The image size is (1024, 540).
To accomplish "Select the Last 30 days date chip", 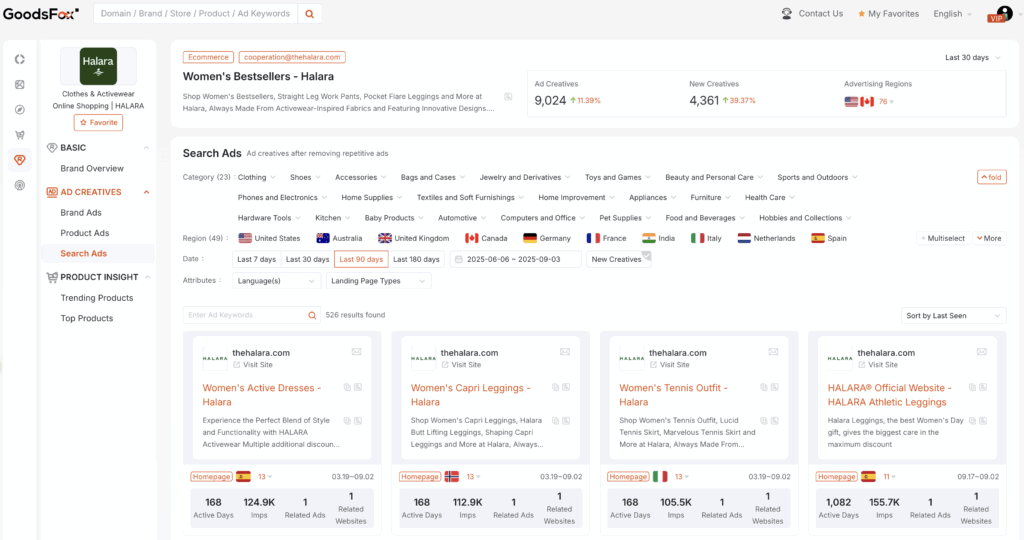I will click(308, 259).
